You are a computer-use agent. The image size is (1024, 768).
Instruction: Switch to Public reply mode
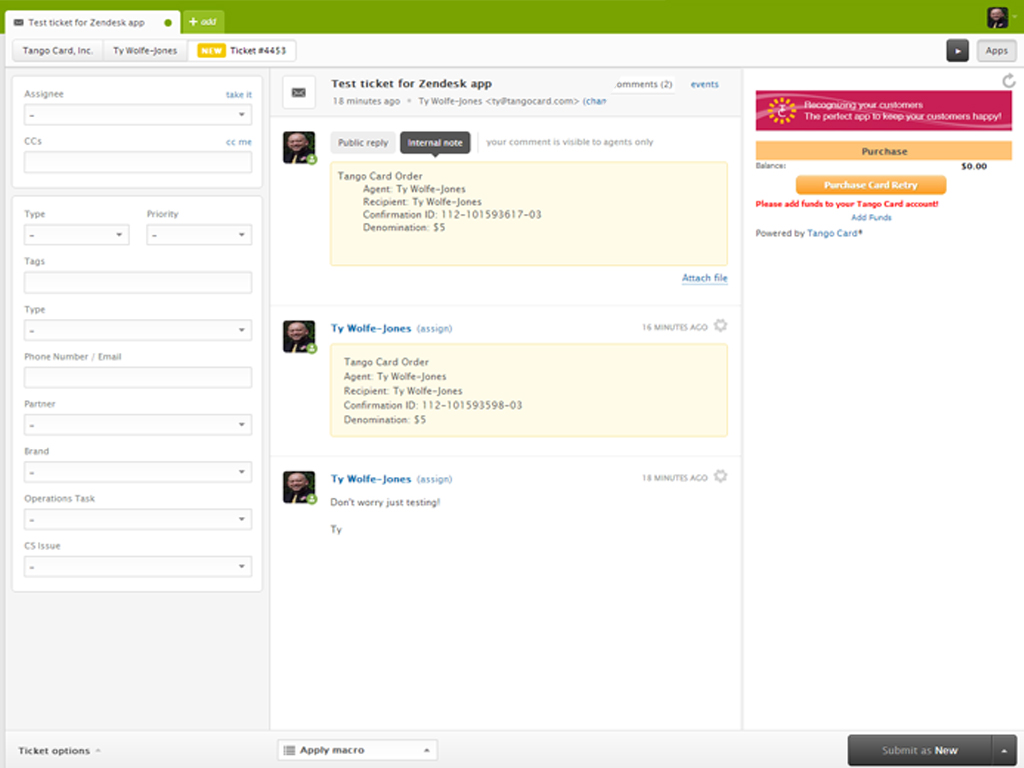[x=363, y=143]
